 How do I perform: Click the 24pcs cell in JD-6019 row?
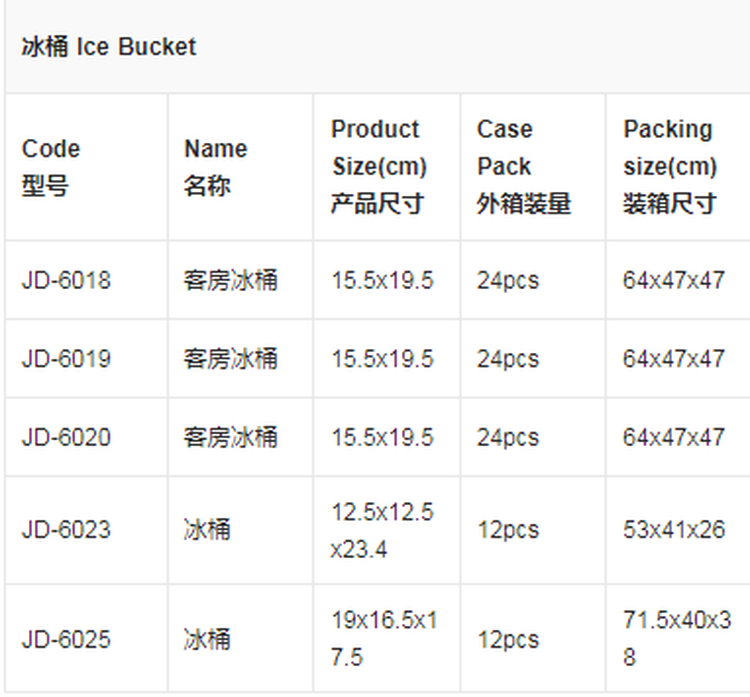coord(508,359)
